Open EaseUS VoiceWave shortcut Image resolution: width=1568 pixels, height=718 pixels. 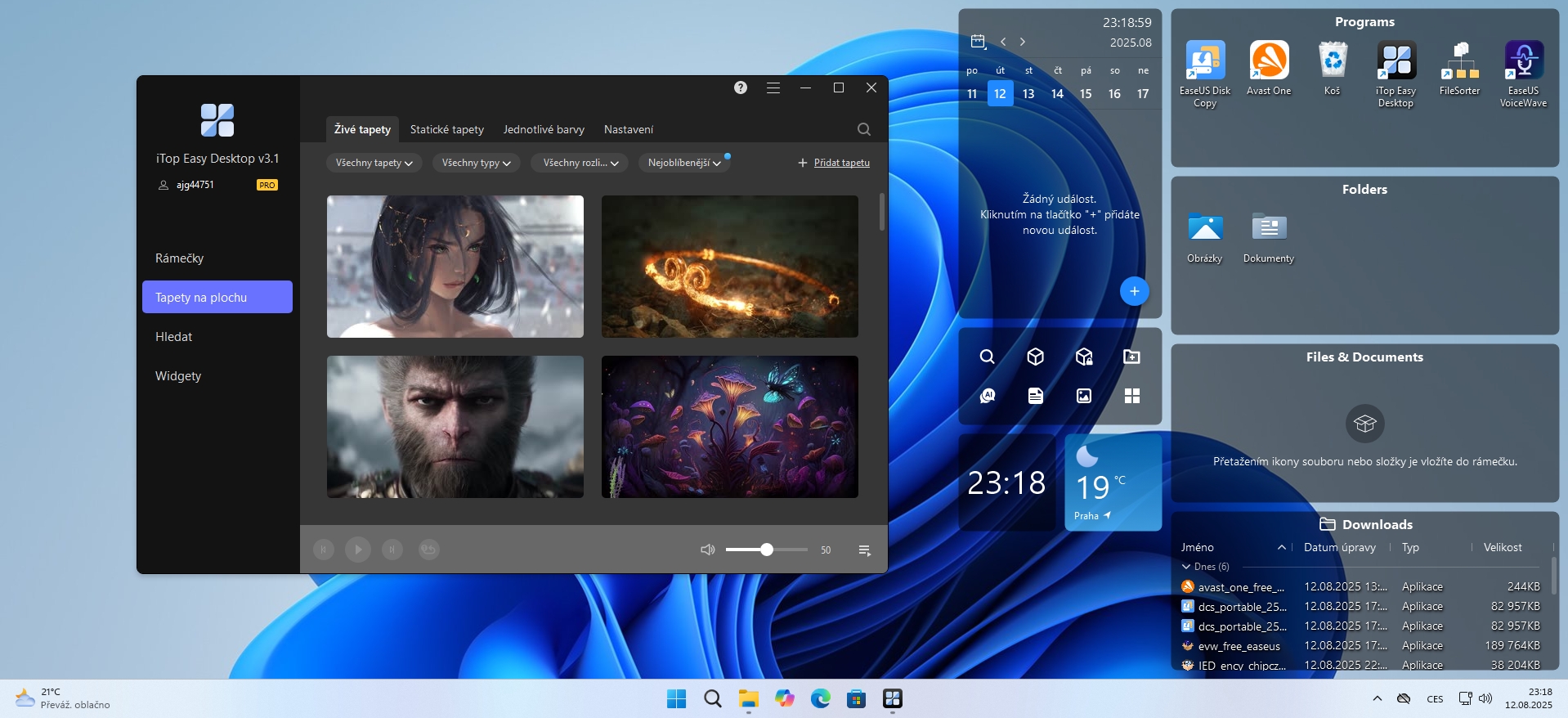pyautogui.click(x=1524, y=74)
